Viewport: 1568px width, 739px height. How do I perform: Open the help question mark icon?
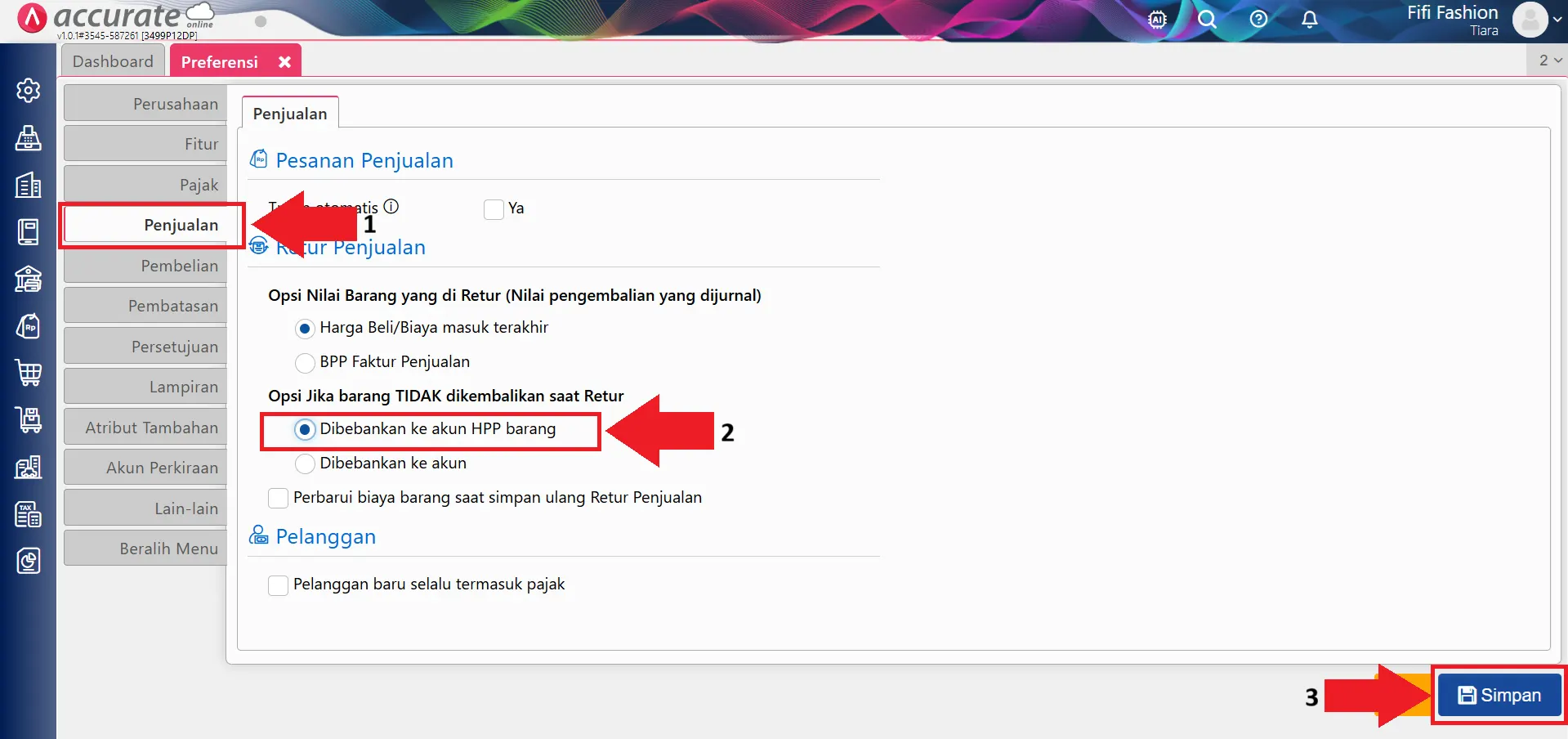click(x=1258, y=20)
